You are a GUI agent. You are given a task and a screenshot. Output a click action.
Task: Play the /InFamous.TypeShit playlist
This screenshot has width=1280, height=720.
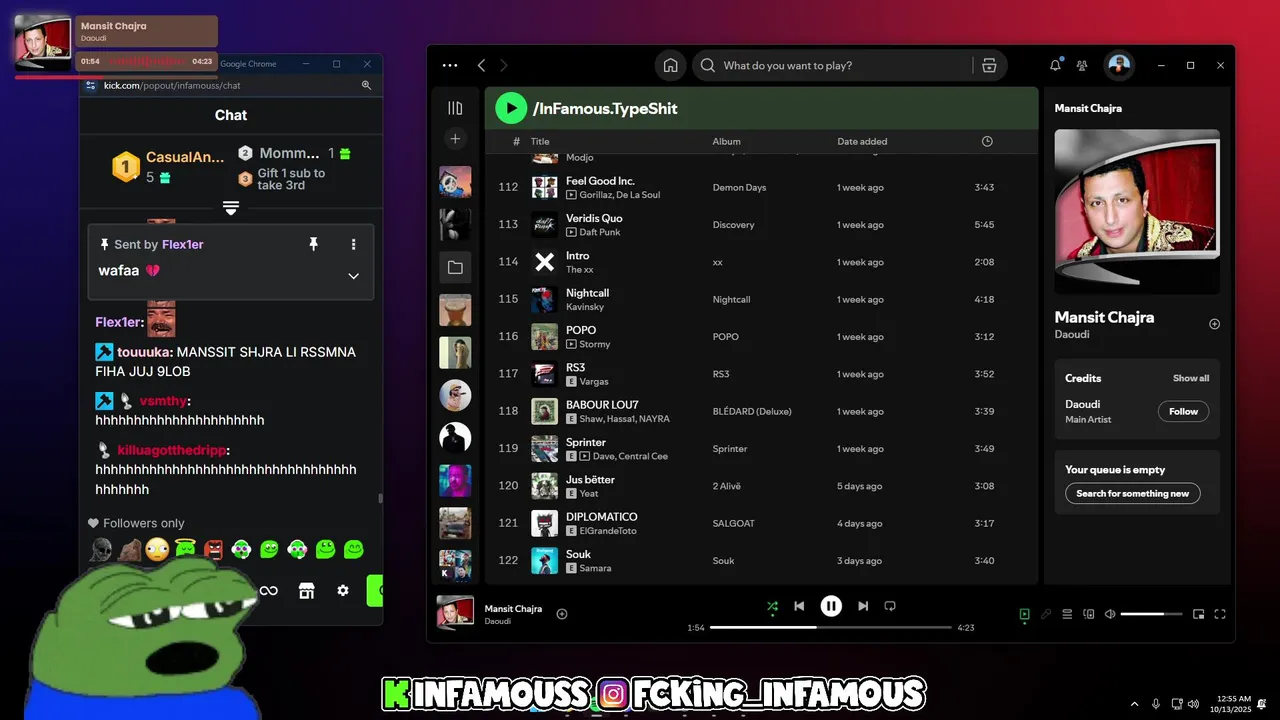pyautogui.click(x=511, y=108)
